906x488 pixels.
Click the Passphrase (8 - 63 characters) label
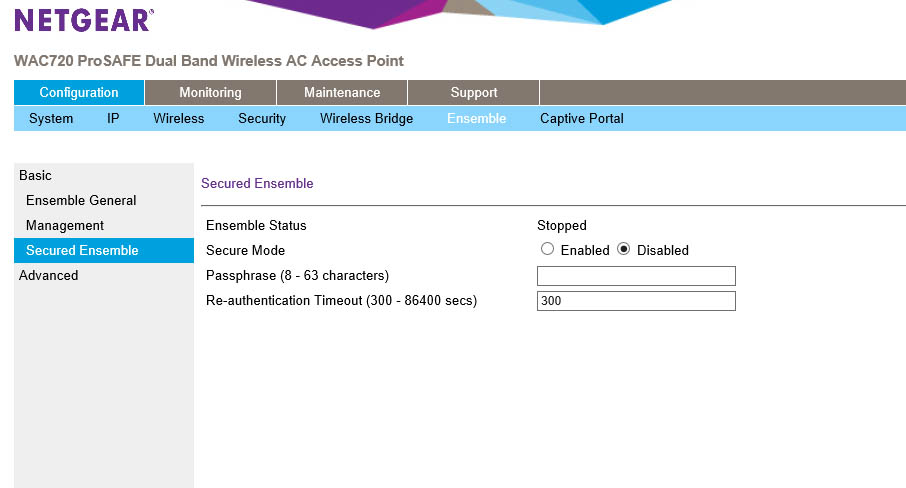coord(297,275)
